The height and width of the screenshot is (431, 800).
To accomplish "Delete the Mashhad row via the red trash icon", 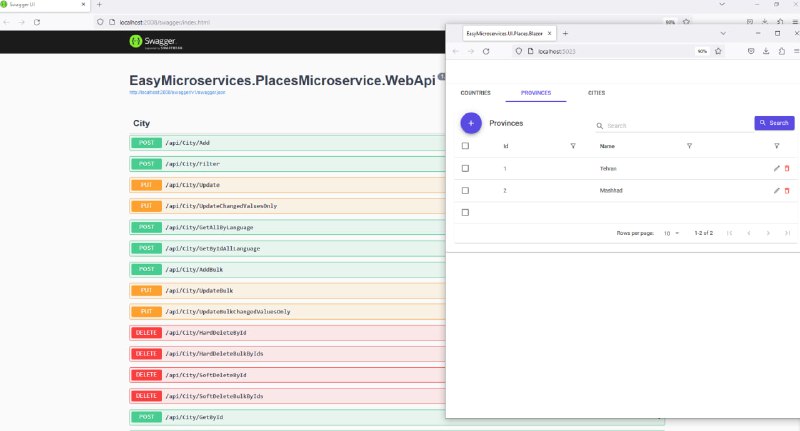I will pyautogui.click(x=787, y=190).
